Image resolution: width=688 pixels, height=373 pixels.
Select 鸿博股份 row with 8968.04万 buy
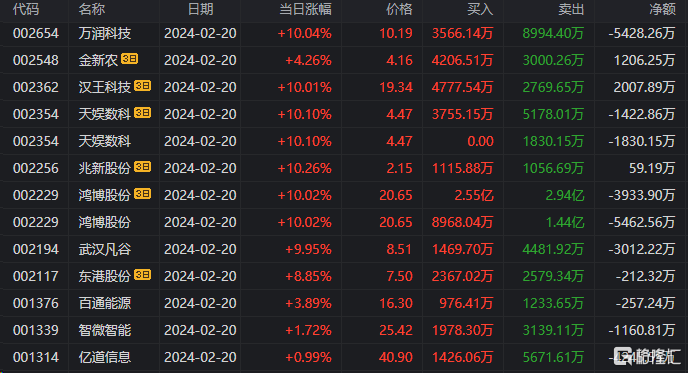[x=344, y=222]
